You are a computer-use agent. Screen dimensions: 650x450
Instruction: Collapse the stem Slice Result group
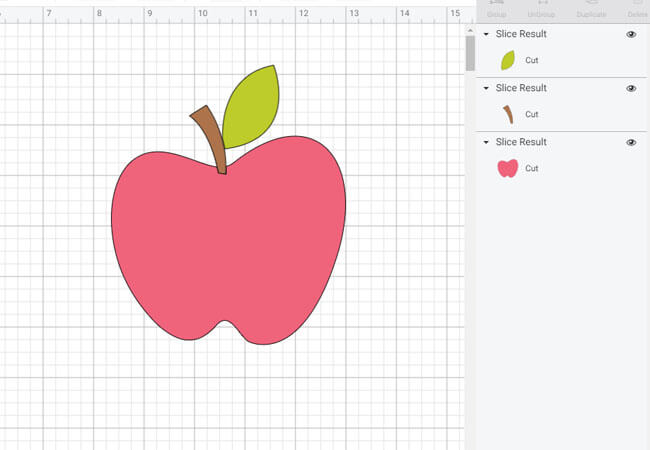[x=486, y=88]
